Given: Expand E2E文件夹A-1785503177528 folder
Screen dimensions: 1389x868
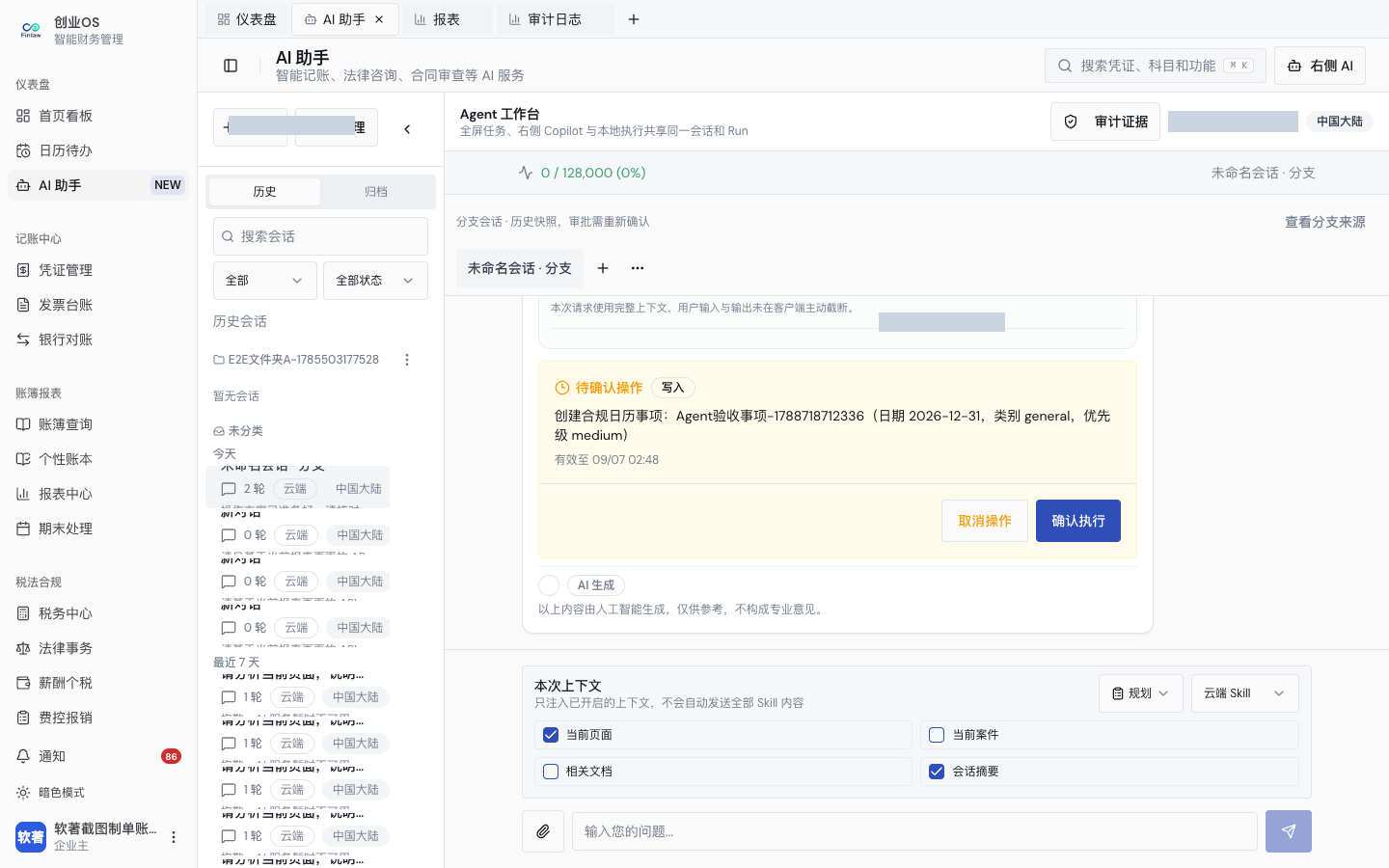Looking at the screenshot, I should point(296,360).
